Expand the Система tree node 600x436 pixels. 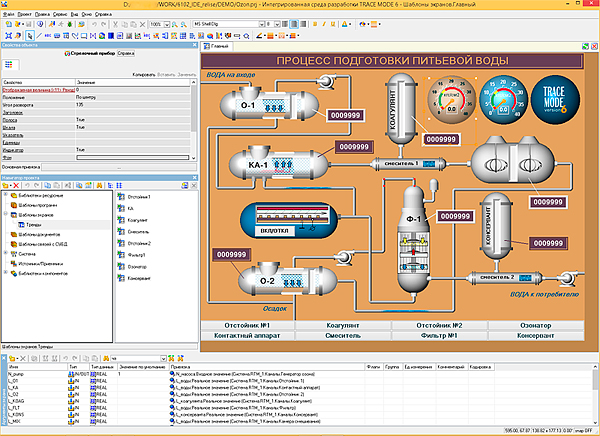coord(5,254)
